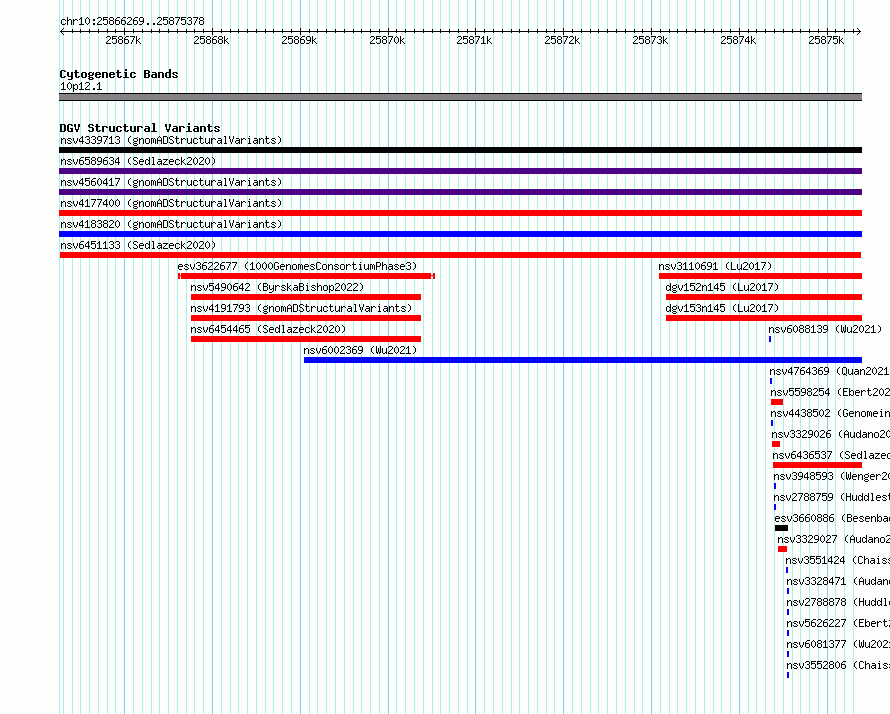890x714 pixels.
Task: Open nsv3551424 variant label
Action: coord(838,560)
